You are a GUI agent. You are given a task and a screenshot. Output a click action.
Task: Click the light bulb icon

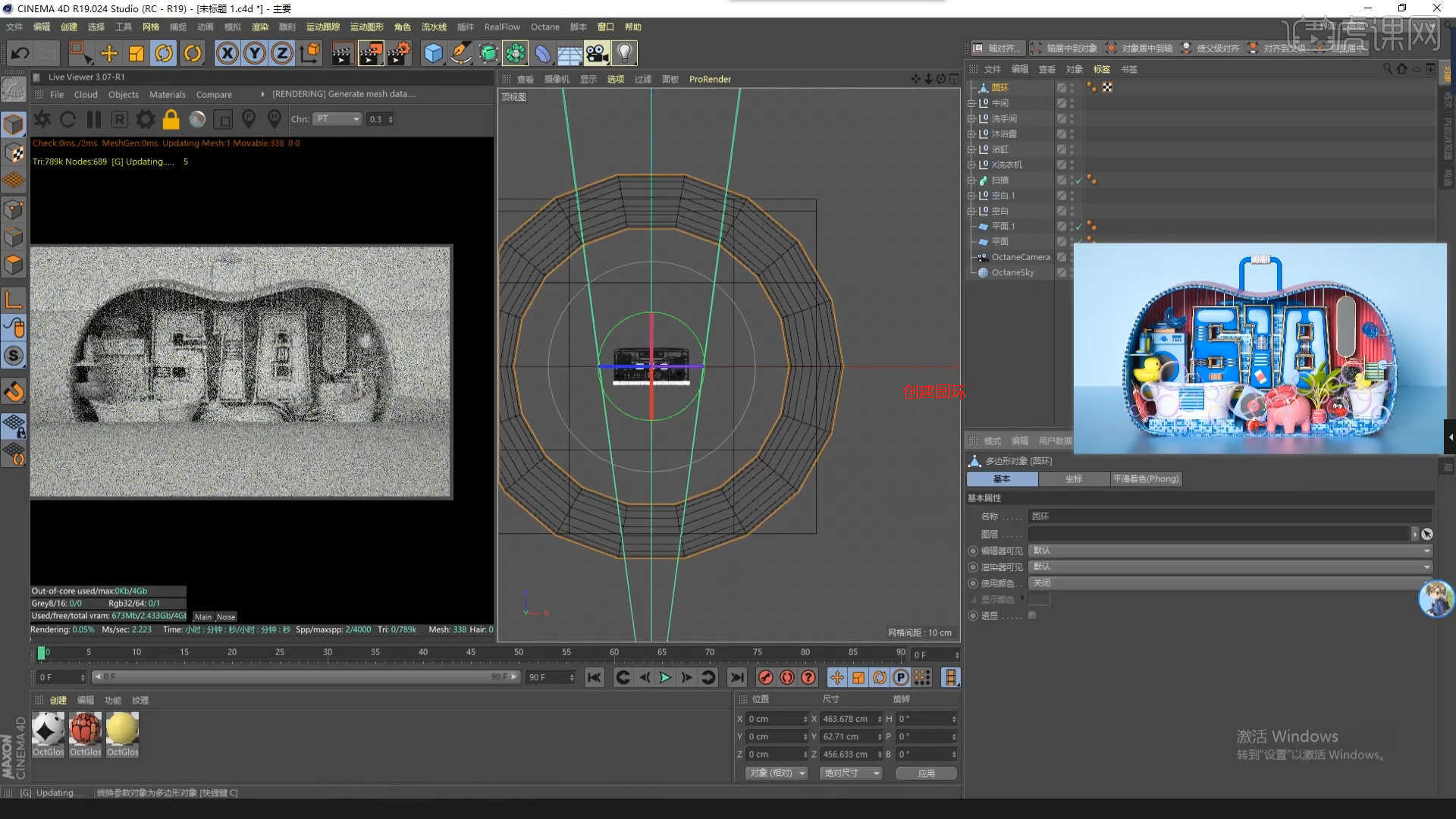coord(624,53)
